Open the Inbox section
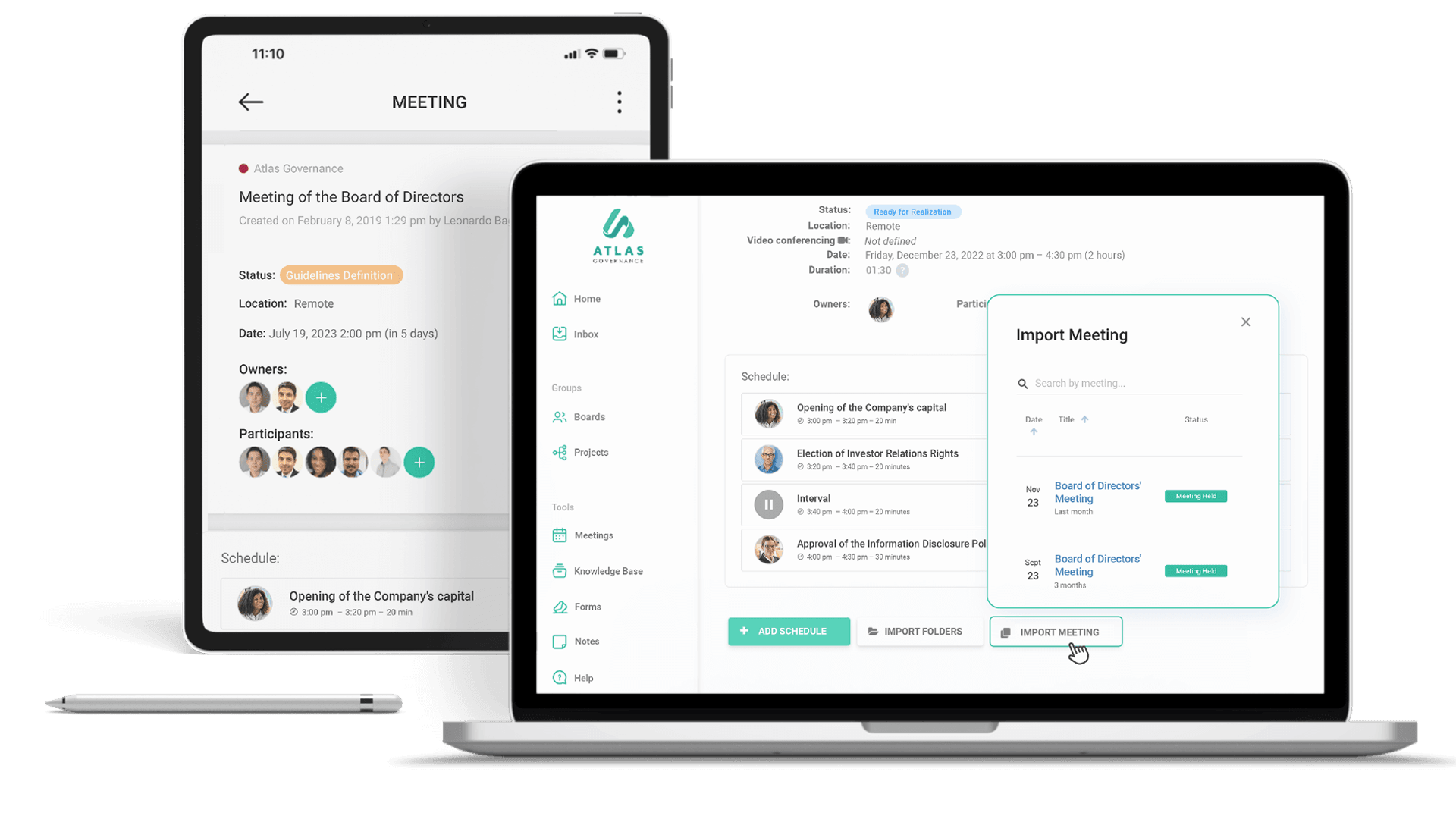Viewport: 1456px width, 819px height. (x=585, y=333)
